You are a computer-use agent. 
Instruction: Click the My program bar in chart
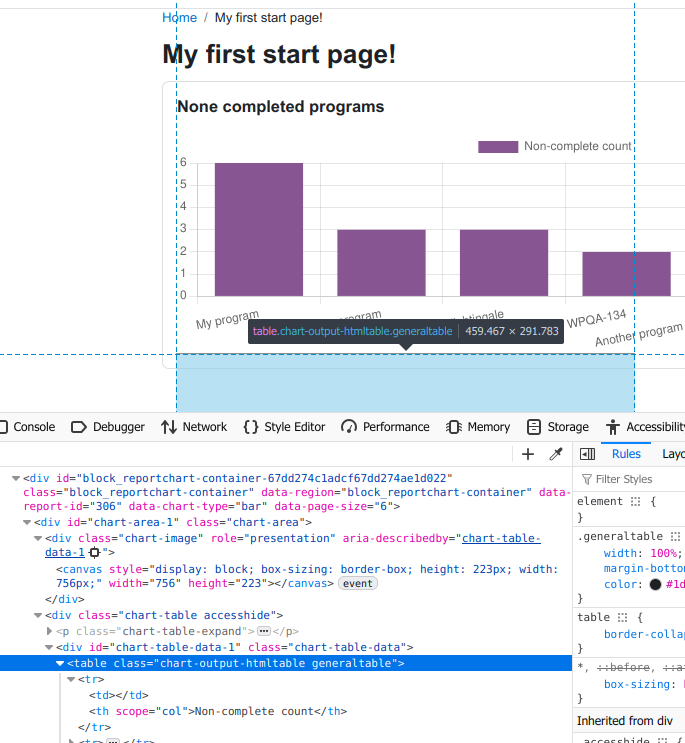click(259, 229)
